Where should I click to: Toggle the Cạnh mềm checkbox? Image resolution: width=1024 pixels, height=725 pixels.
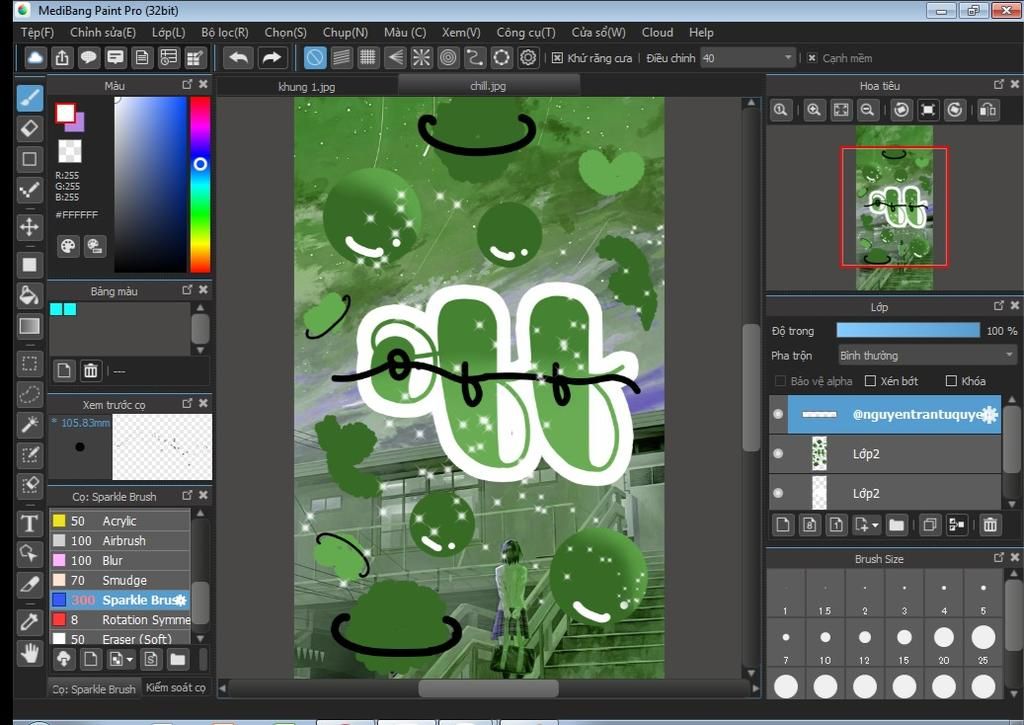pyautogui.click(x=812, y=58)
